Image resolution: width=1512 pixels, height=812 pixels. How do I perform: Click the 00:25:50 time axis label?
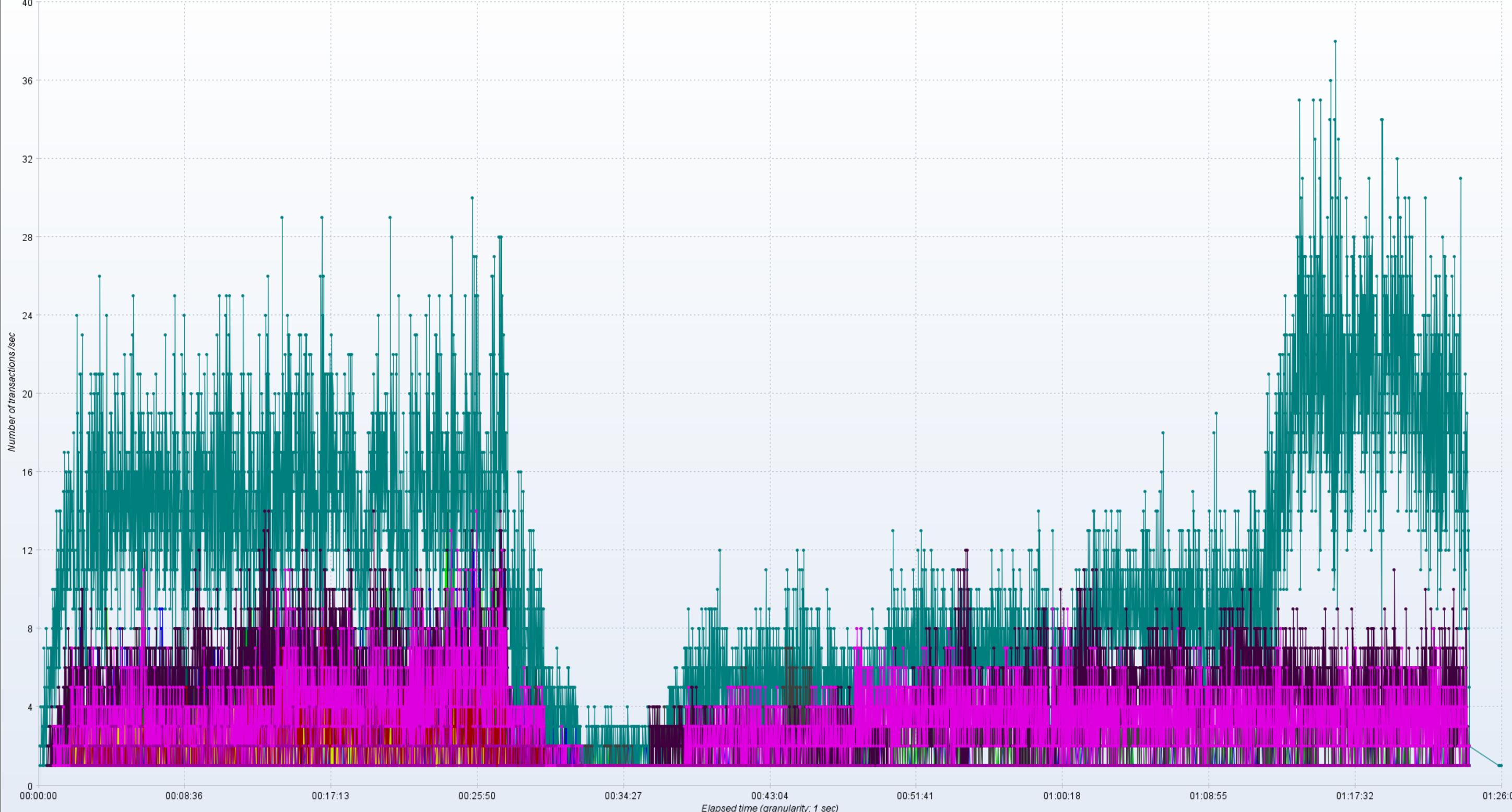[x=477, y=796]
